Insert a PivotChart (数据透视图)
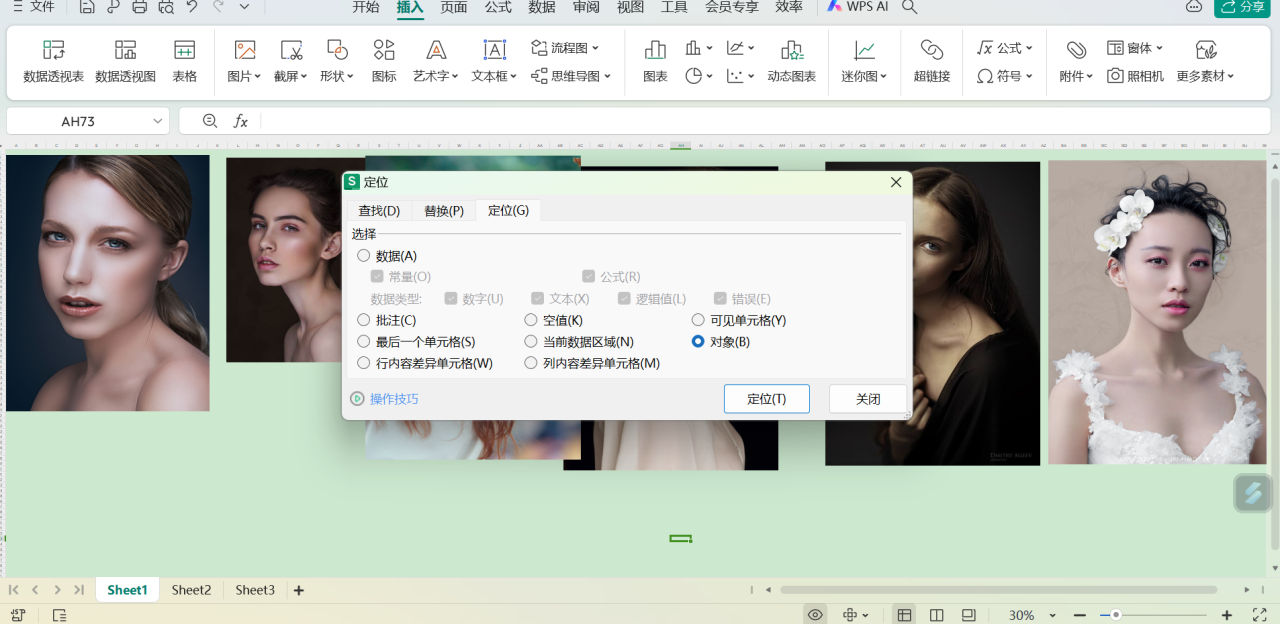The width and height of the screenshot is (1280, 624). click(x=126, y=61)
